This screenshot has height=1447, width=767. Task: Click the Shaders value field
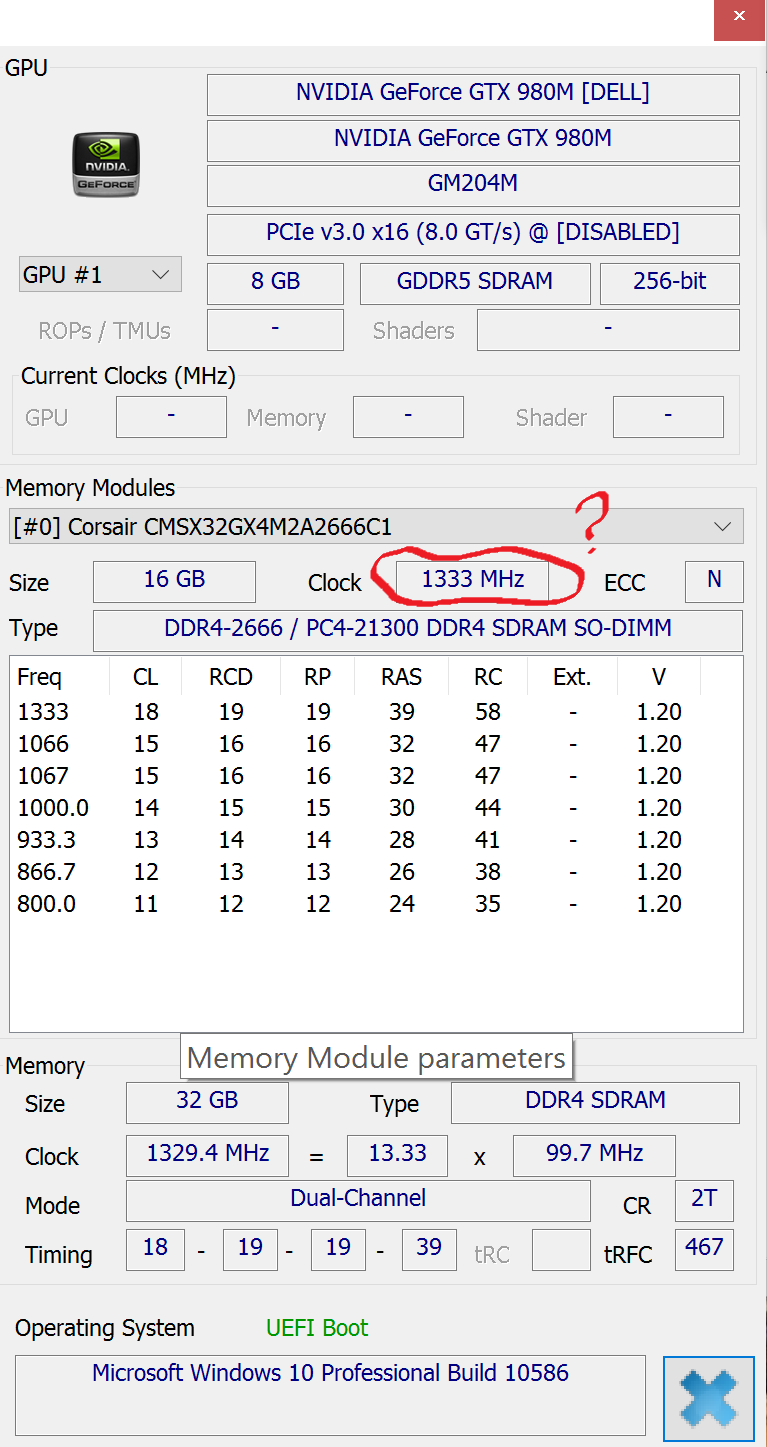(x=608, y=330)
